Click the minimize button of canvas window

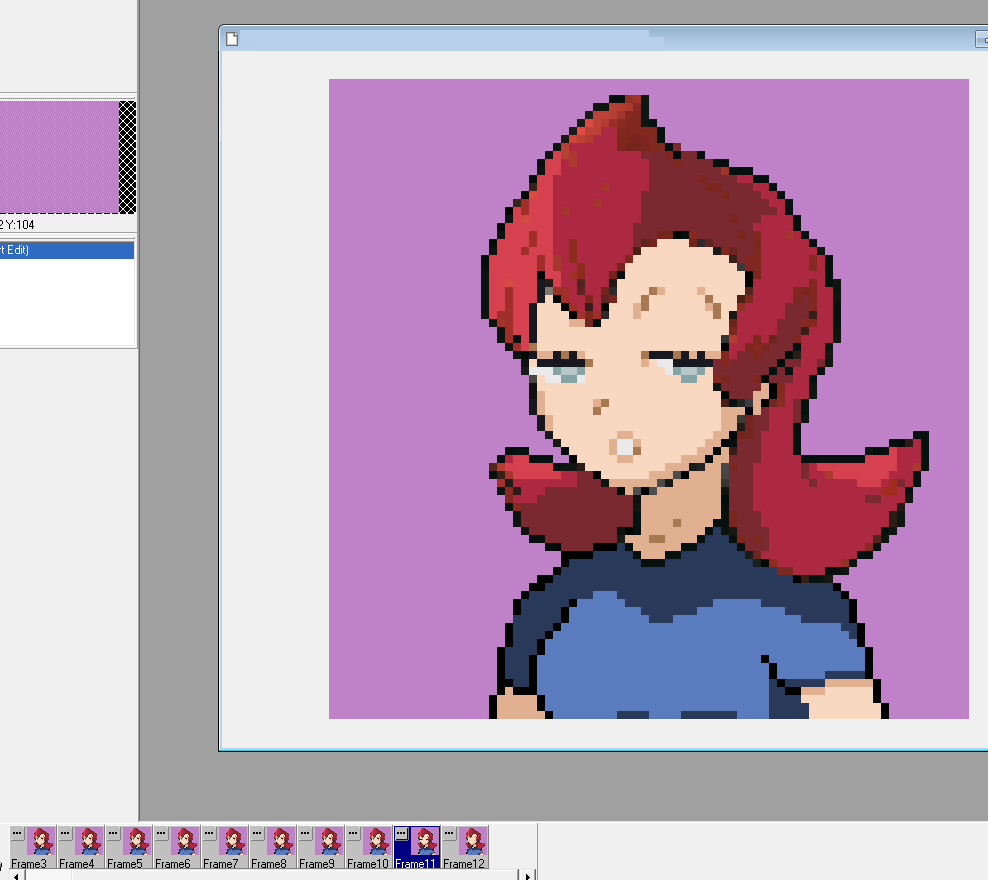pyautogui.click(x=981, y=39)
